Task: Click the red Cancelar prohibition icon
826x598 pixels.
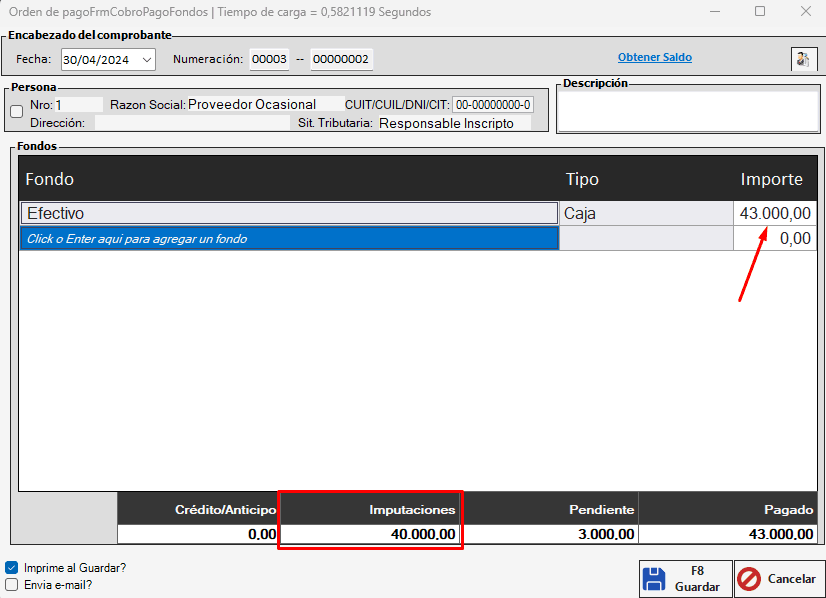Action: tap(749, 579)
